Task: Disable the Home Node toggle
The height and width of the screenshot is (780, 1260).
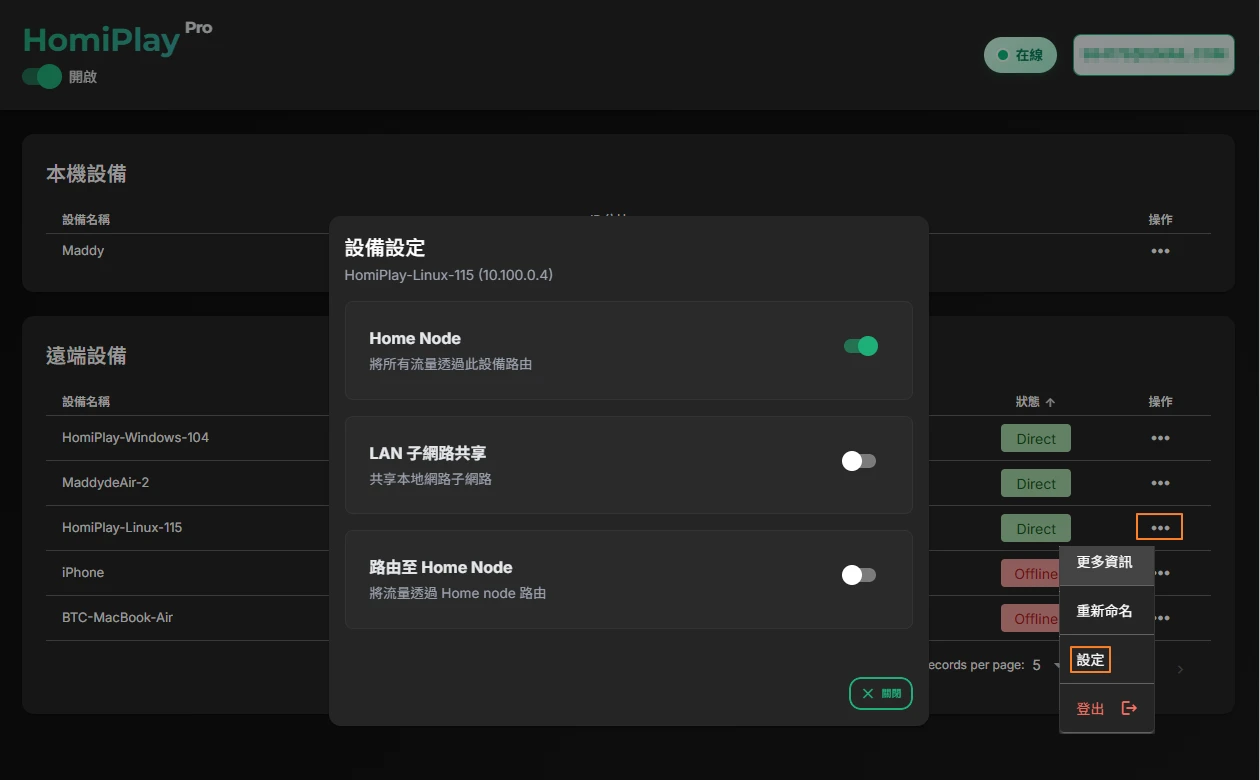Action: click(x=860, y=346)
